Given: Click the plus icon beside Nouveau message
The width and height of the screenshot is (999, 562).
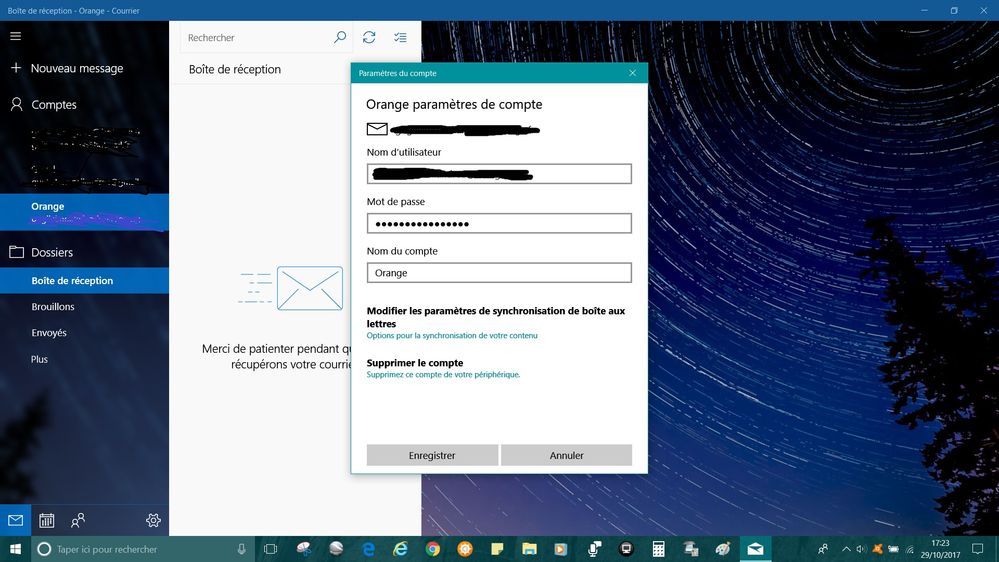Looking at the screenshot, I should click(x=16, y=68).
